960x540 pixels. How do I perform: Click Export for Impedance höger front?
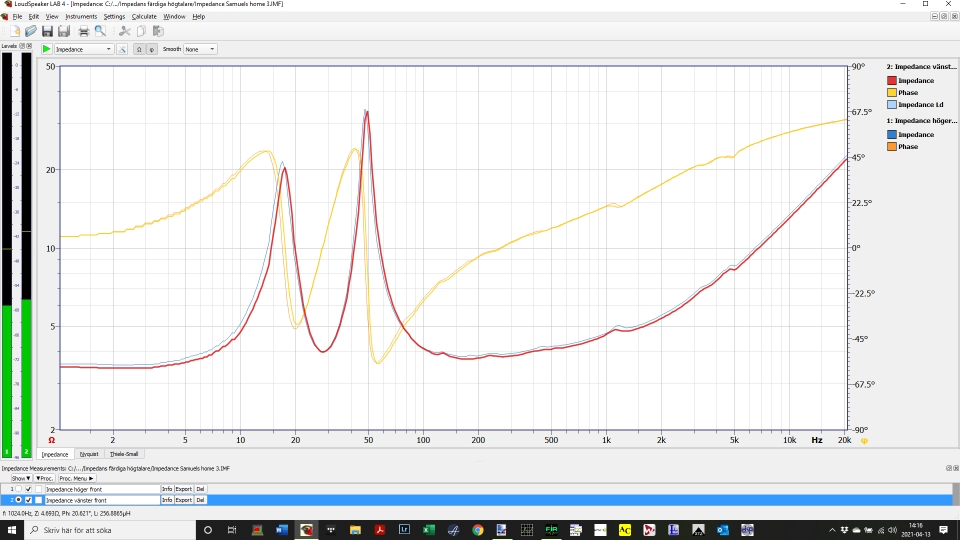184,489
